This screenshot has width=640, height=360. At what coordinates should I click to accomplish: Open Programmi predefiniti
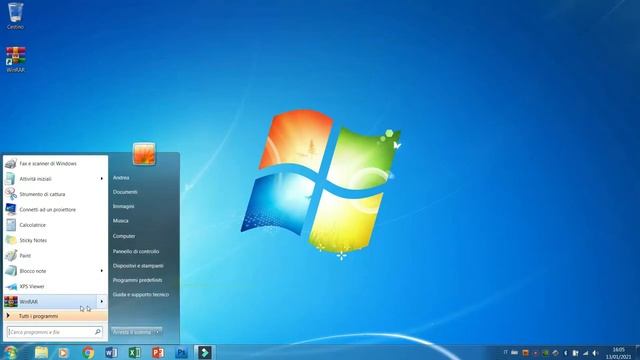click(x=137, y=280)
